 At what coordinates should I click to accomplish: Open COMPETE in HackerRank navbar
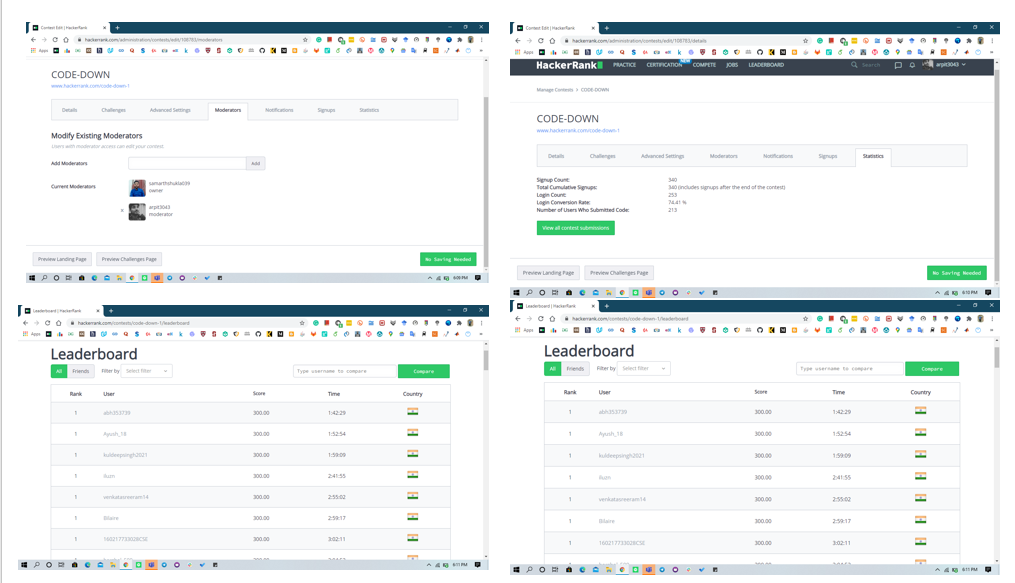(x=704, y=65)
